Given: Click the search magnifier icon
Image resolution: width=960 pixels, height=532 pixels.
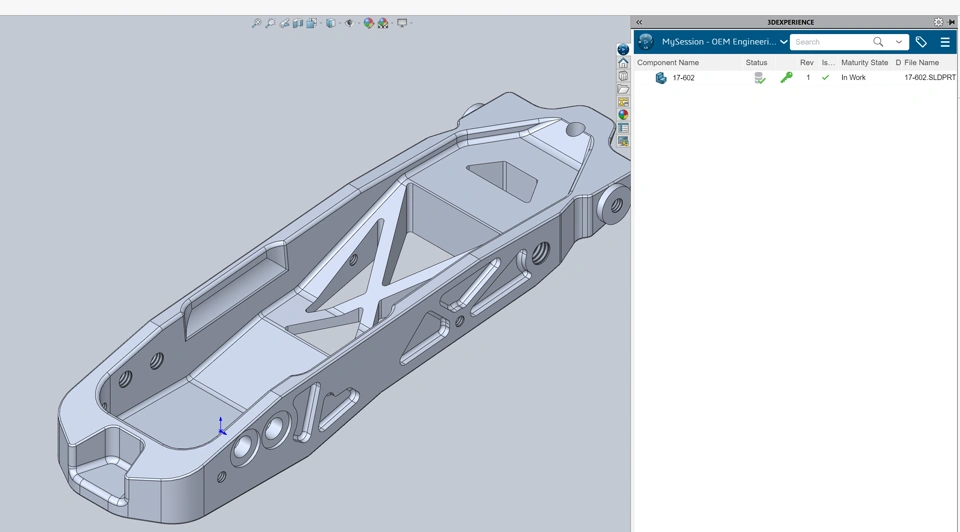Looking at the screenshot, I should (878, 42).
